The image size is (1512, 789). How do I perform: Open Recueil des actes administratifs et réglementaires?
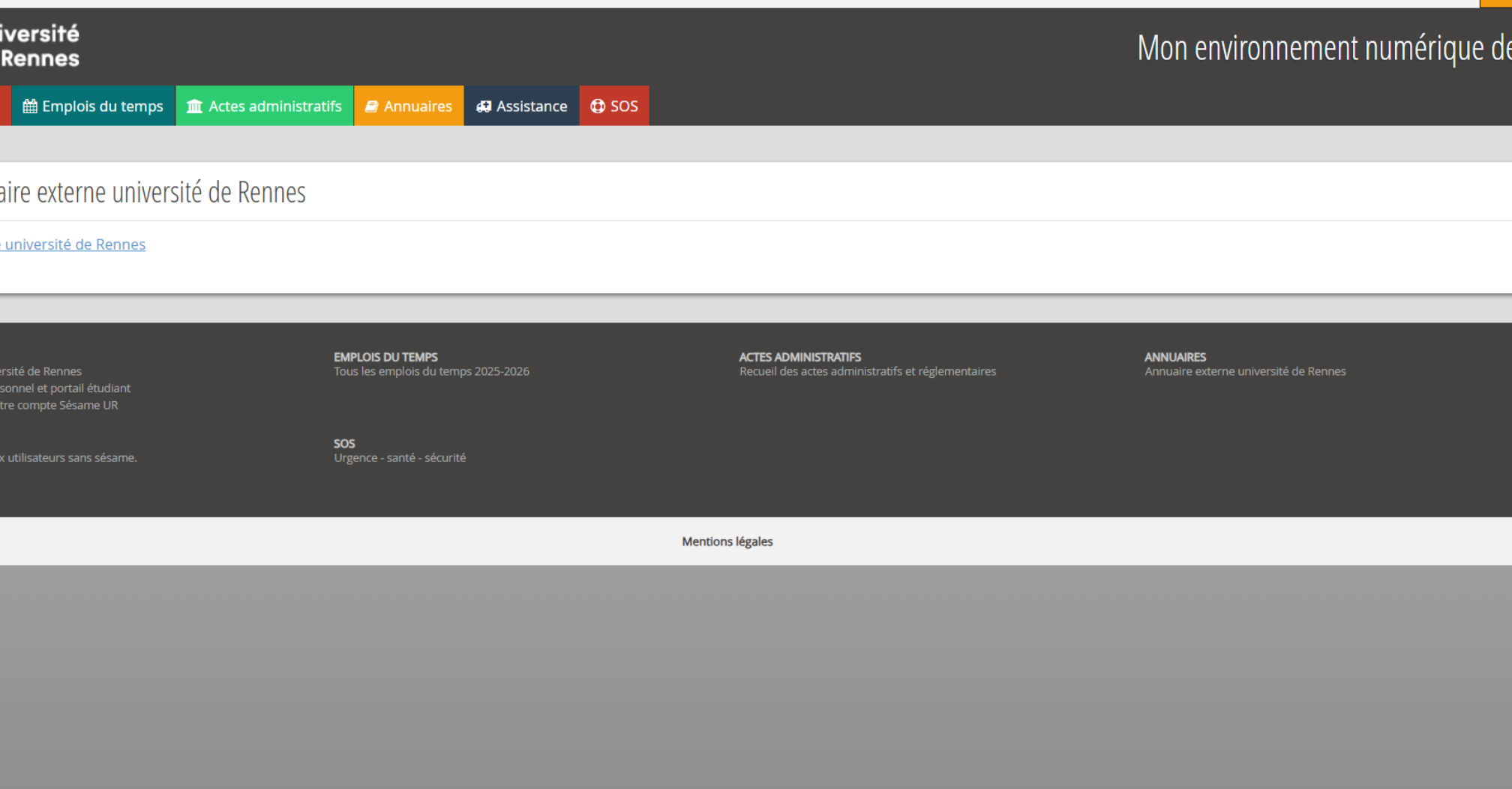[867, 371]
